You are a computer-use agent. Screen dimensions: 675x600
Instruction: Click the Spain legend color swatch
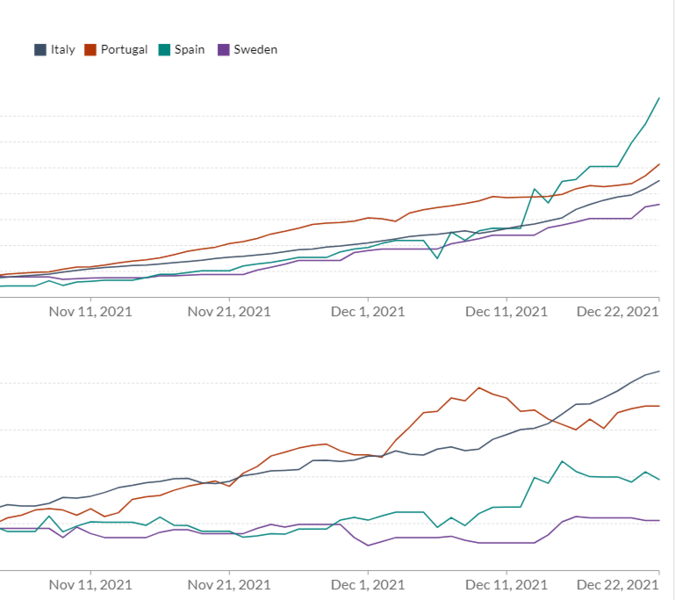[165, 49]
